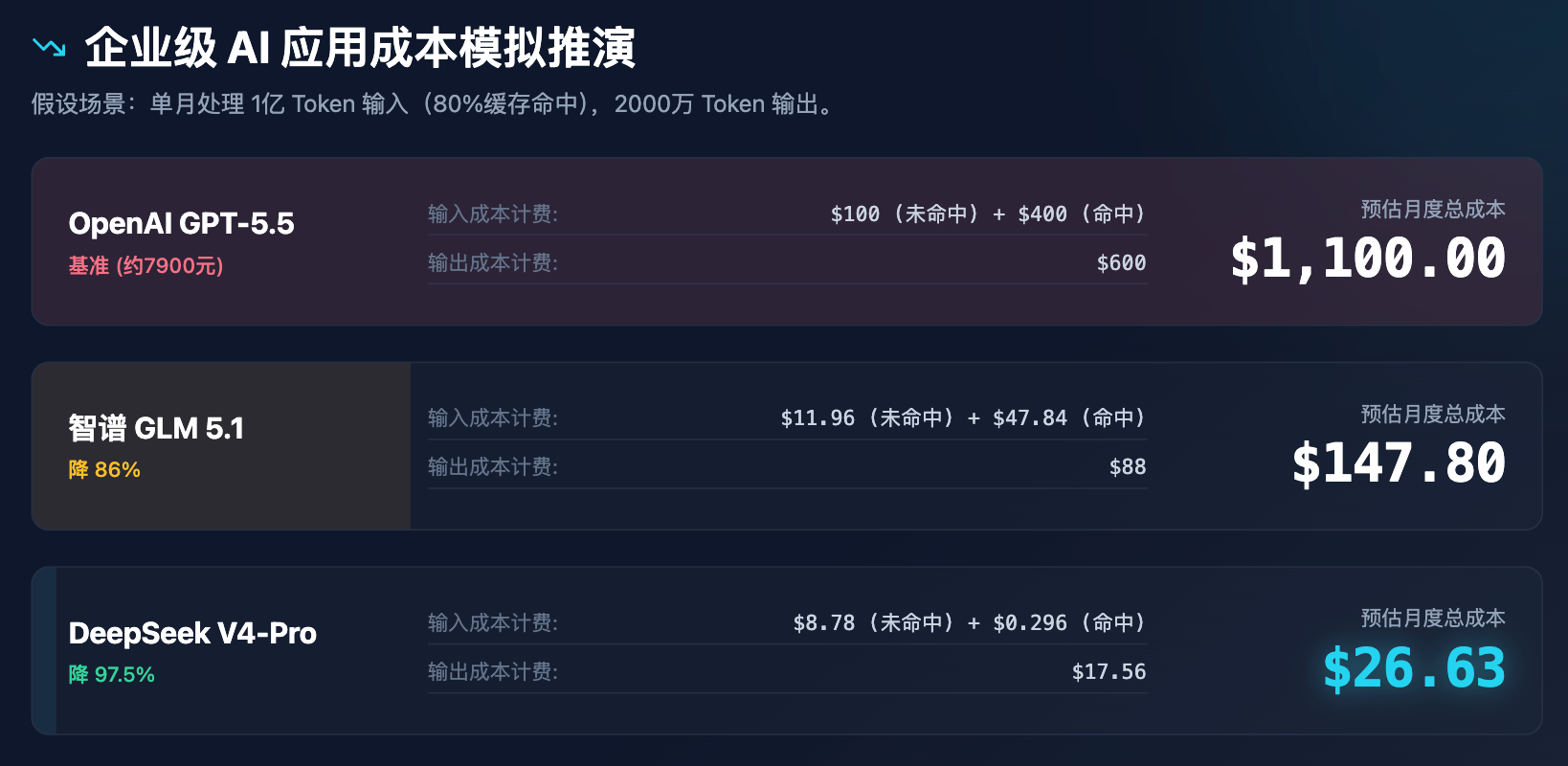Click the $11.96 (未命中) + $47.84 (命中) input cost
The image size is (1568, 766).
[962, 417]
